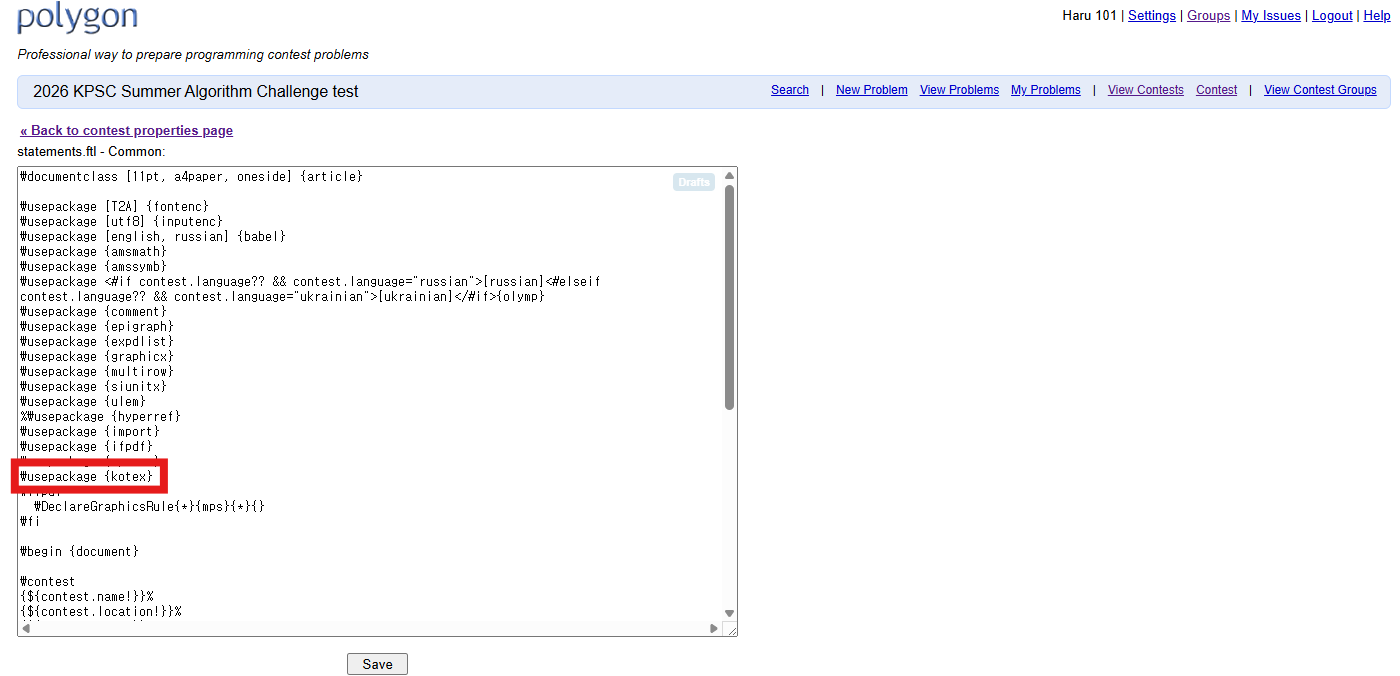
Task: Click the \usepackage {expdlist} line
Action: click(x=97, y=342)
